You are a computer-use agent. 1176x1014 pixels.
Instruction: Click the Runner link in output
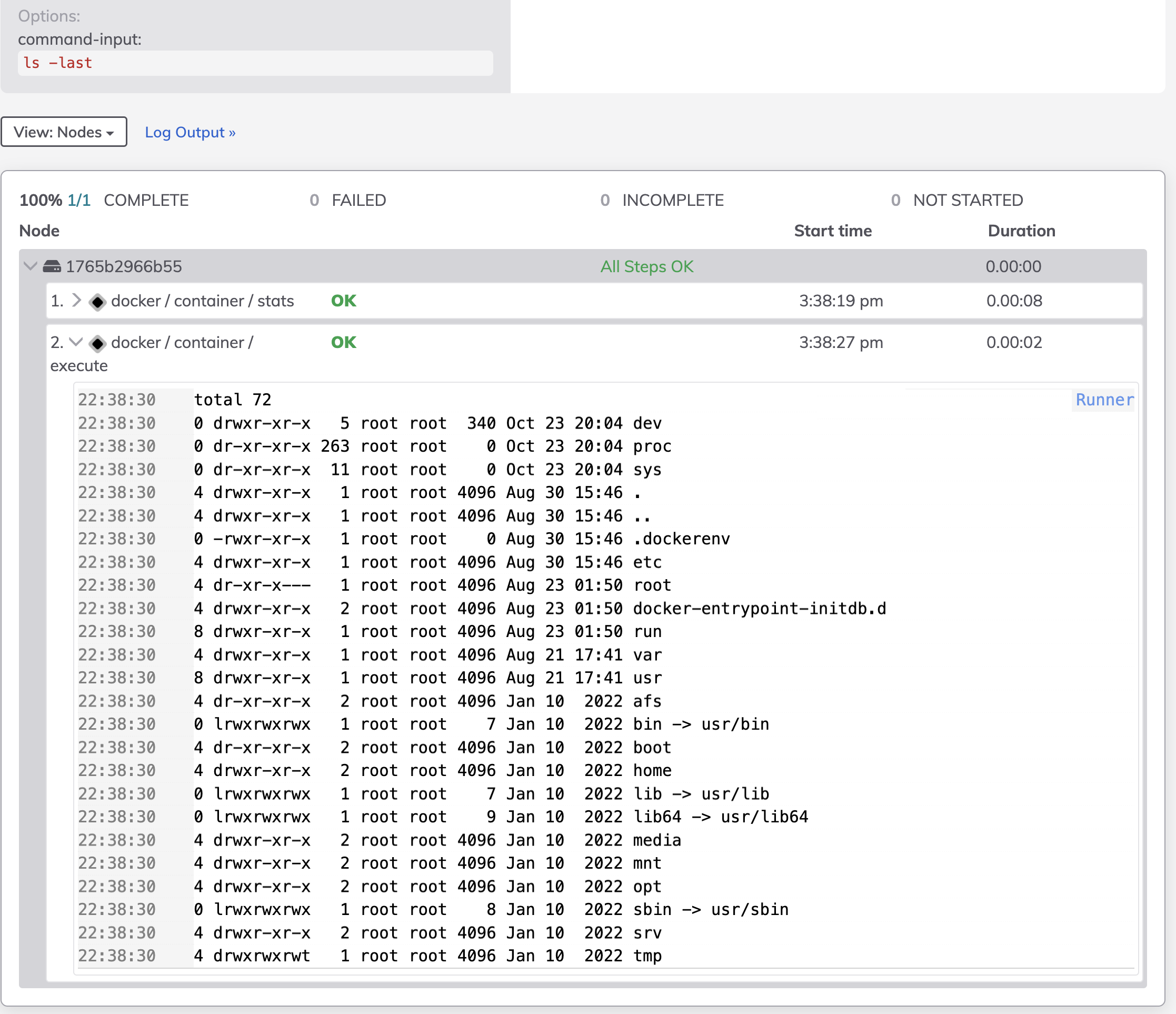[1104, 400]
